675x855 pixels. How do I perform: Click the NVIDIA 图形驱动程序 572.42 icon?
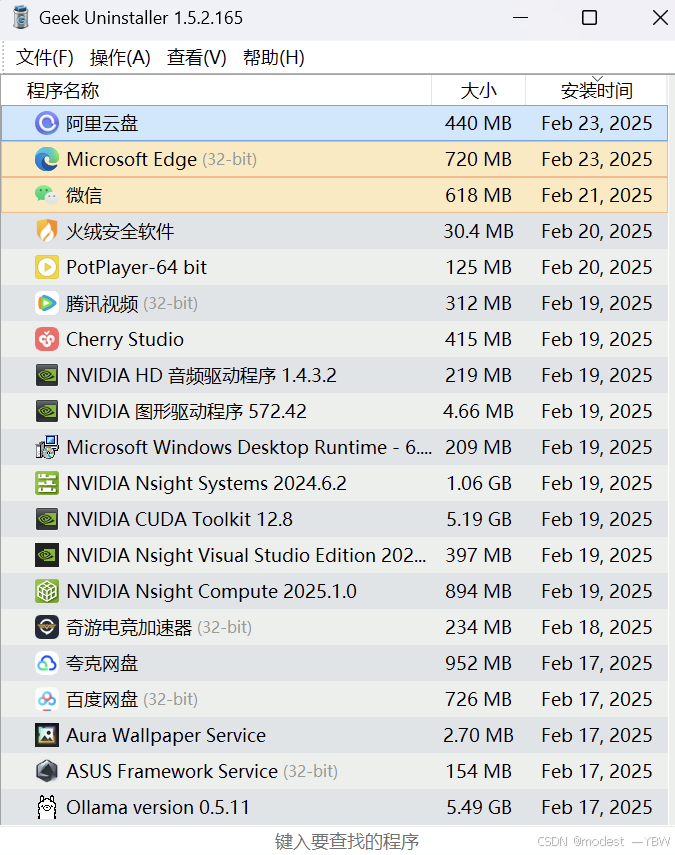pos(47,411)
